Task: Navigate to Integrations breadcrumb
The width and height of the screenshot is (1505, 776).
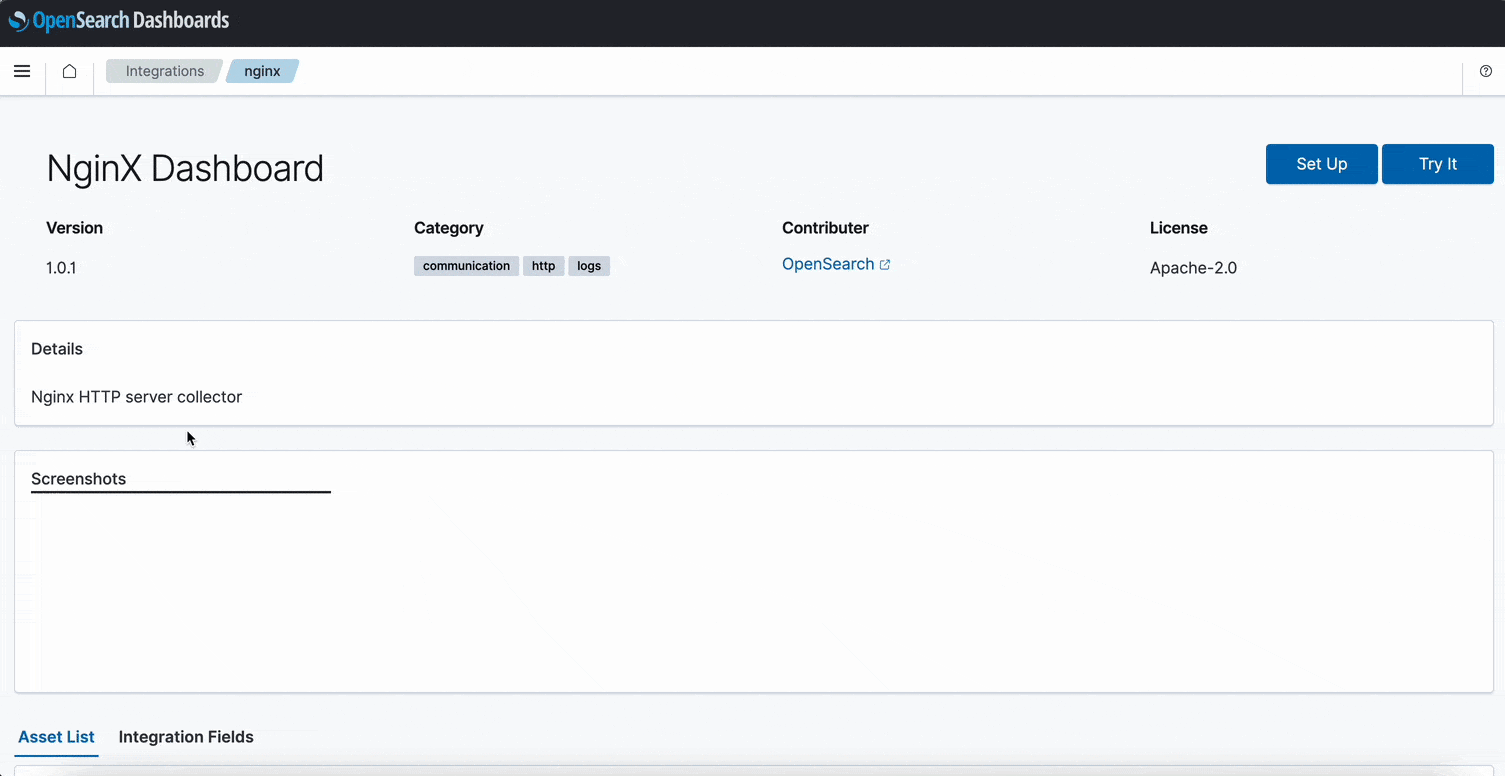Action: coord(164,71)
